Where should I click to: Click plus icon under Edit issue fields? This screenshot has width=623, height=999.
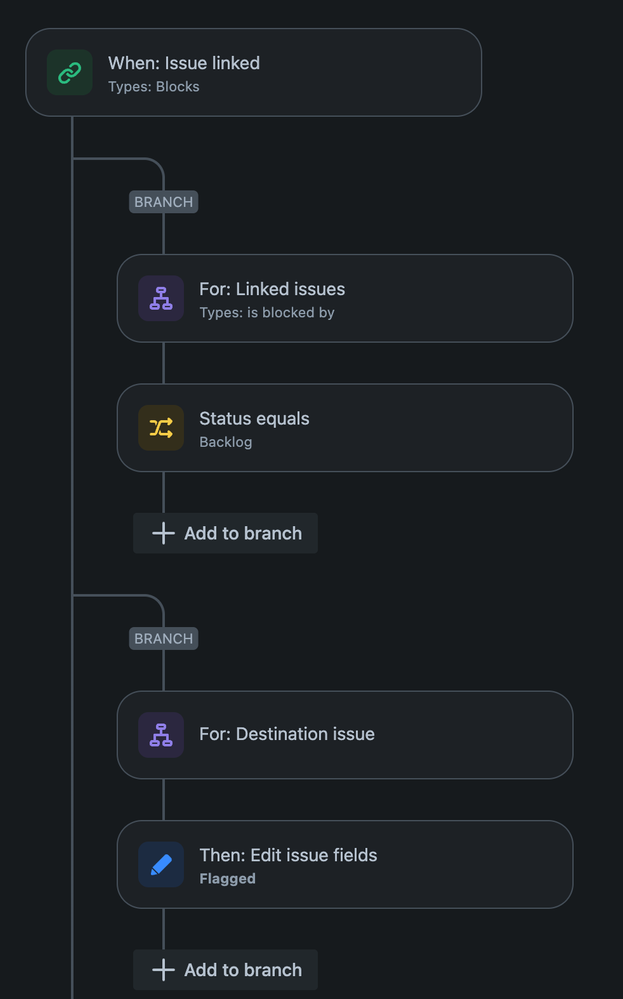(164, 970)
